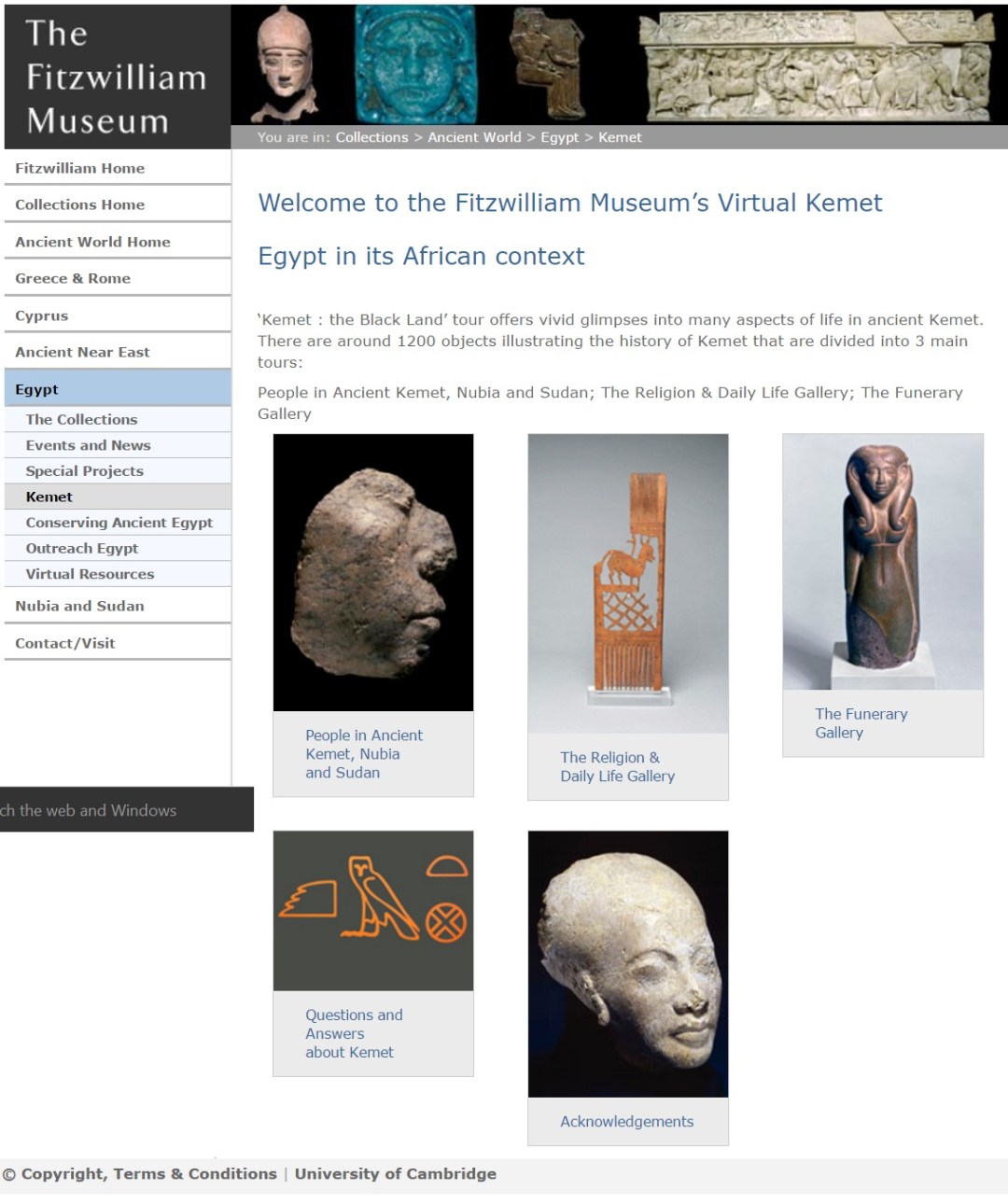This screenshot has width=1008, height=1204.
Task: Open the Outreach Egypt page
Action: 83,548
